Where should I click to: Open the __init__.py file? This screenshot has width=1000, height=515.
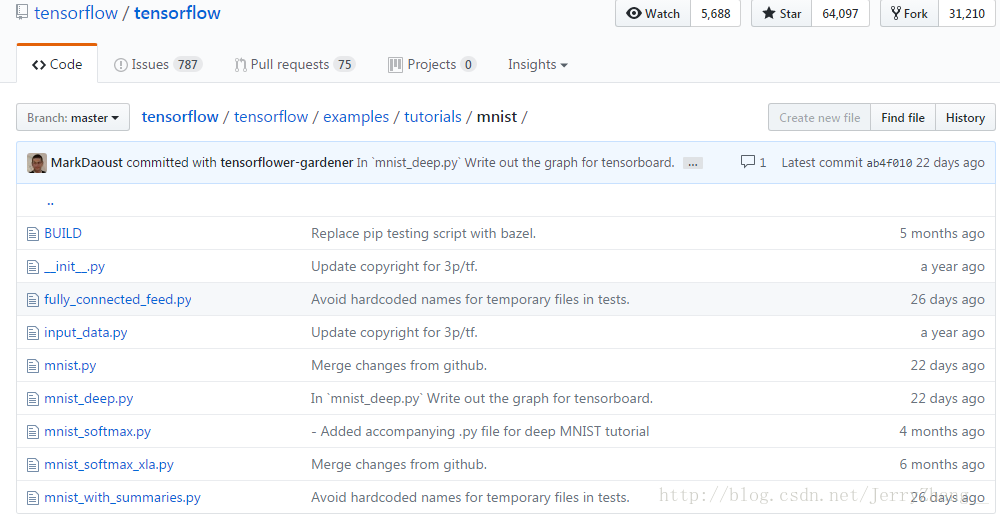[75, 267]
